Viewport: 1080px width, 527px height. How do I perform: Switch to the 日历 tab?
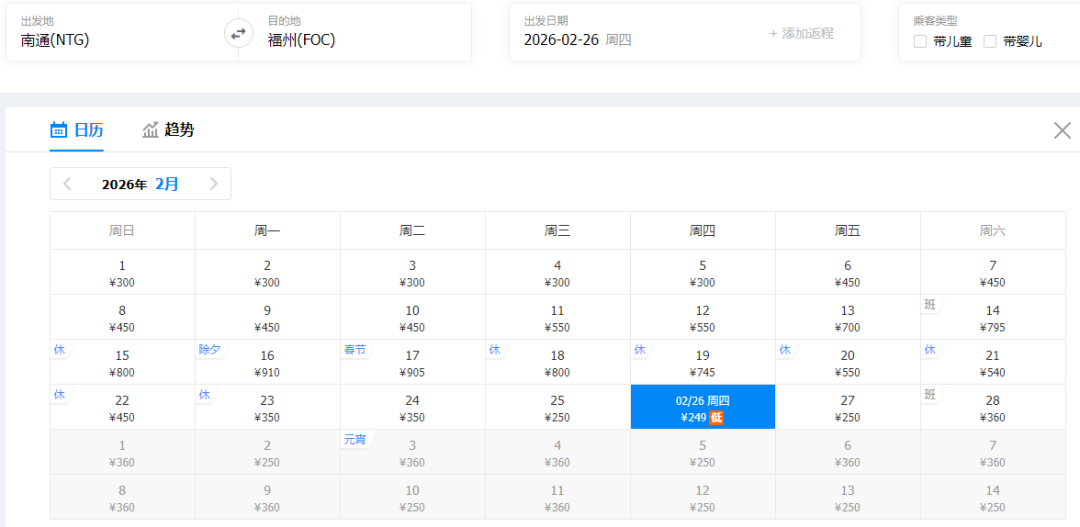tap(77, 130)
